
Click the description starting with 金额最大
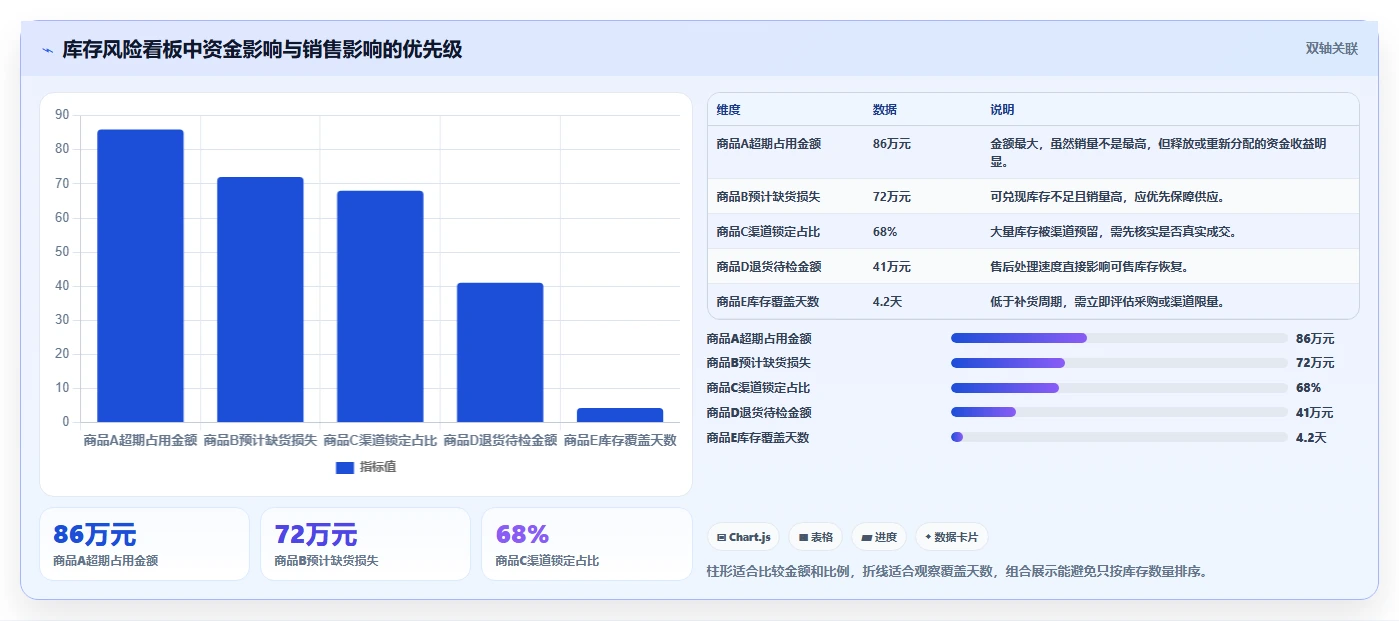click(1158, 152)
